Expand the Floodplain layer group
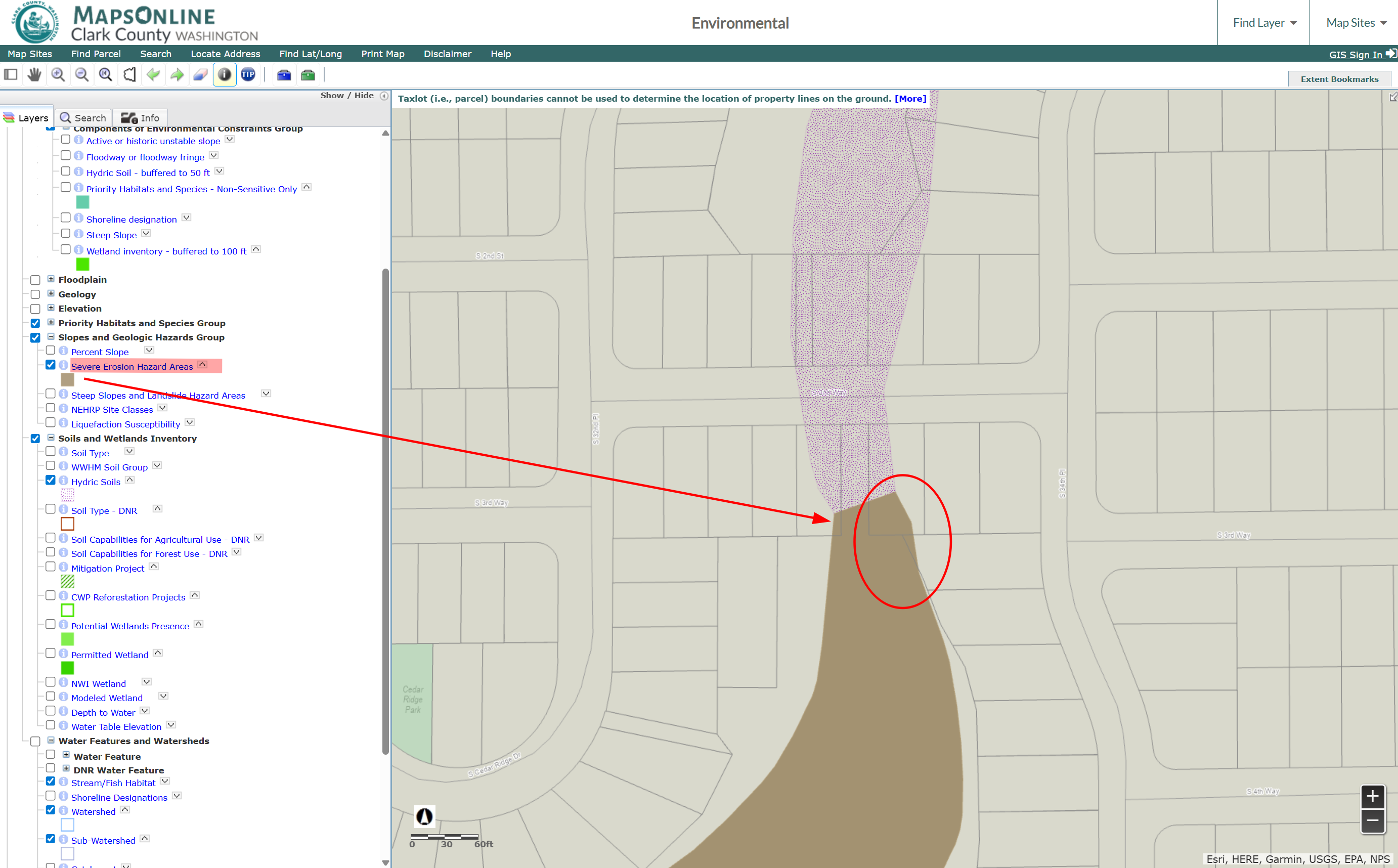This screenshot has height=868, width=1398. (x=51, y=280)
